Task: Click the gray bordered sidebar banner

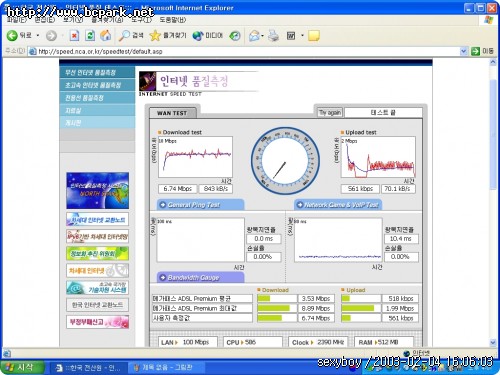Action: point(97,305)
